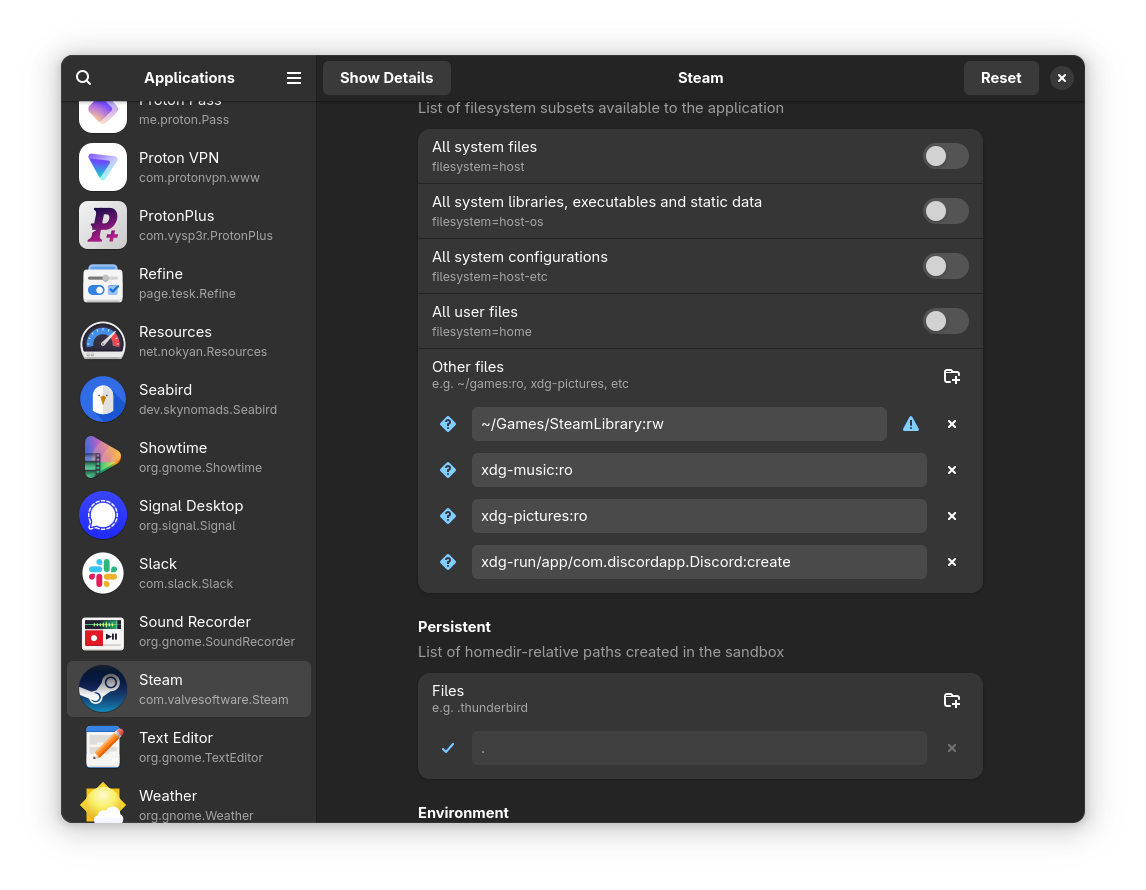The height and width of the screenshot is (890, 1146).
Task: Click the status icon beside xdg-music:ro
Action: click(x=448, y=470)
